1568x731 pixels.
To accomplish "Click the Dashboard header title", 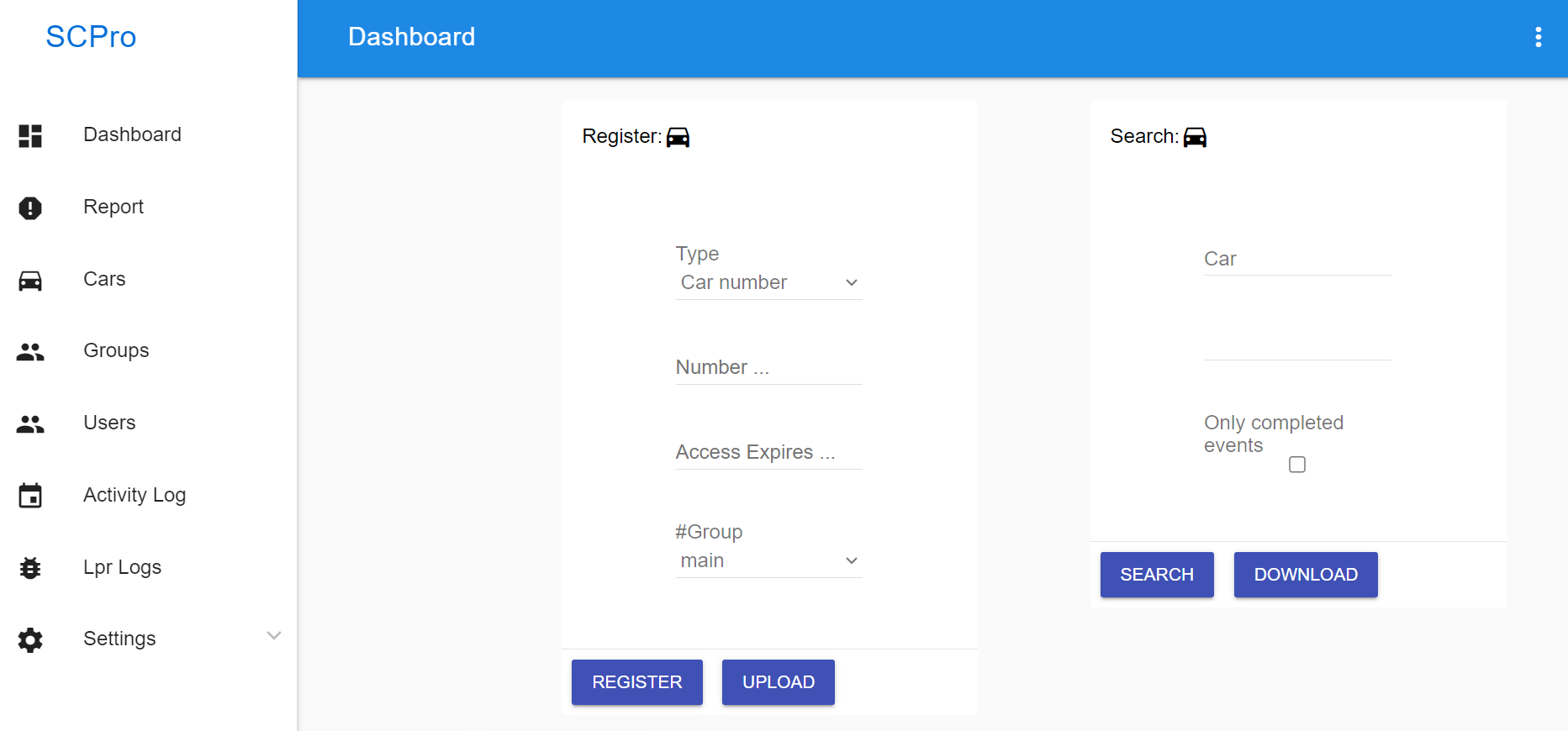I will pyautogui.click(x=412, y=37).
